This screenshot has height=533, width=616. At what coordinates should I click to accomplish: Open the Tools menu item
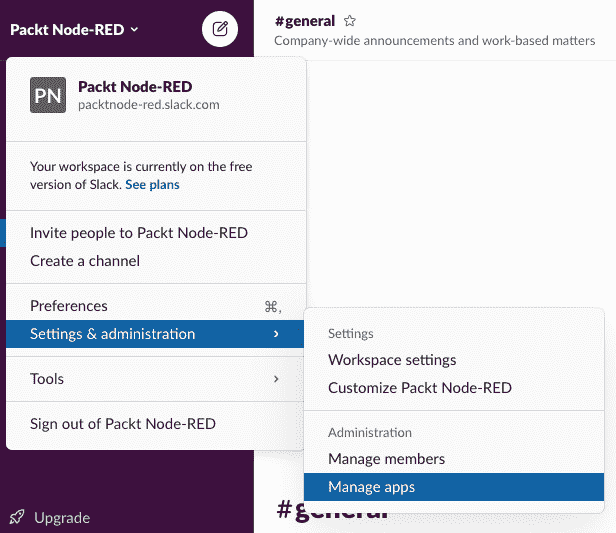(x=155, y=379)
